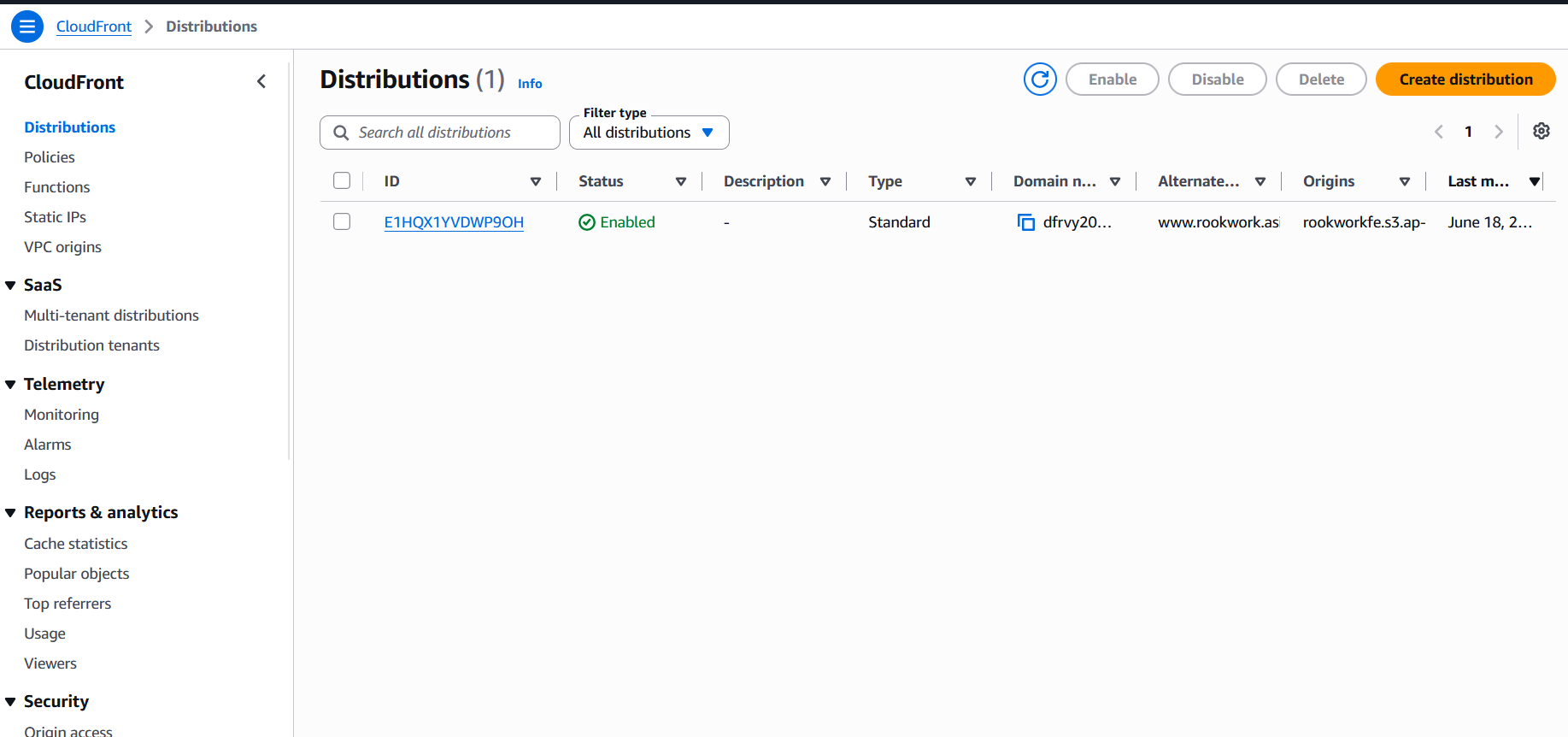Sort by Alternate domain column arrow

[1260, 181]
